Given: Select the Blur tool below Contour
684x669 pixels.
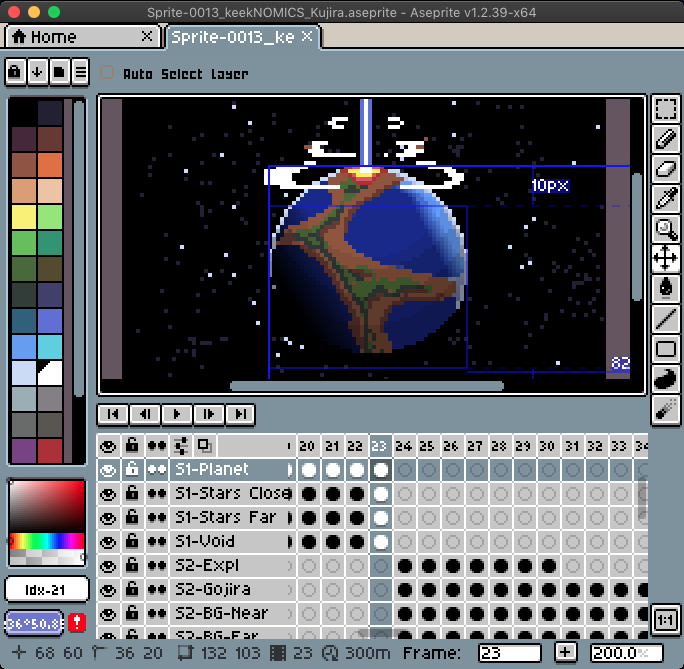Looking at the screenshot, I should 665,409.
